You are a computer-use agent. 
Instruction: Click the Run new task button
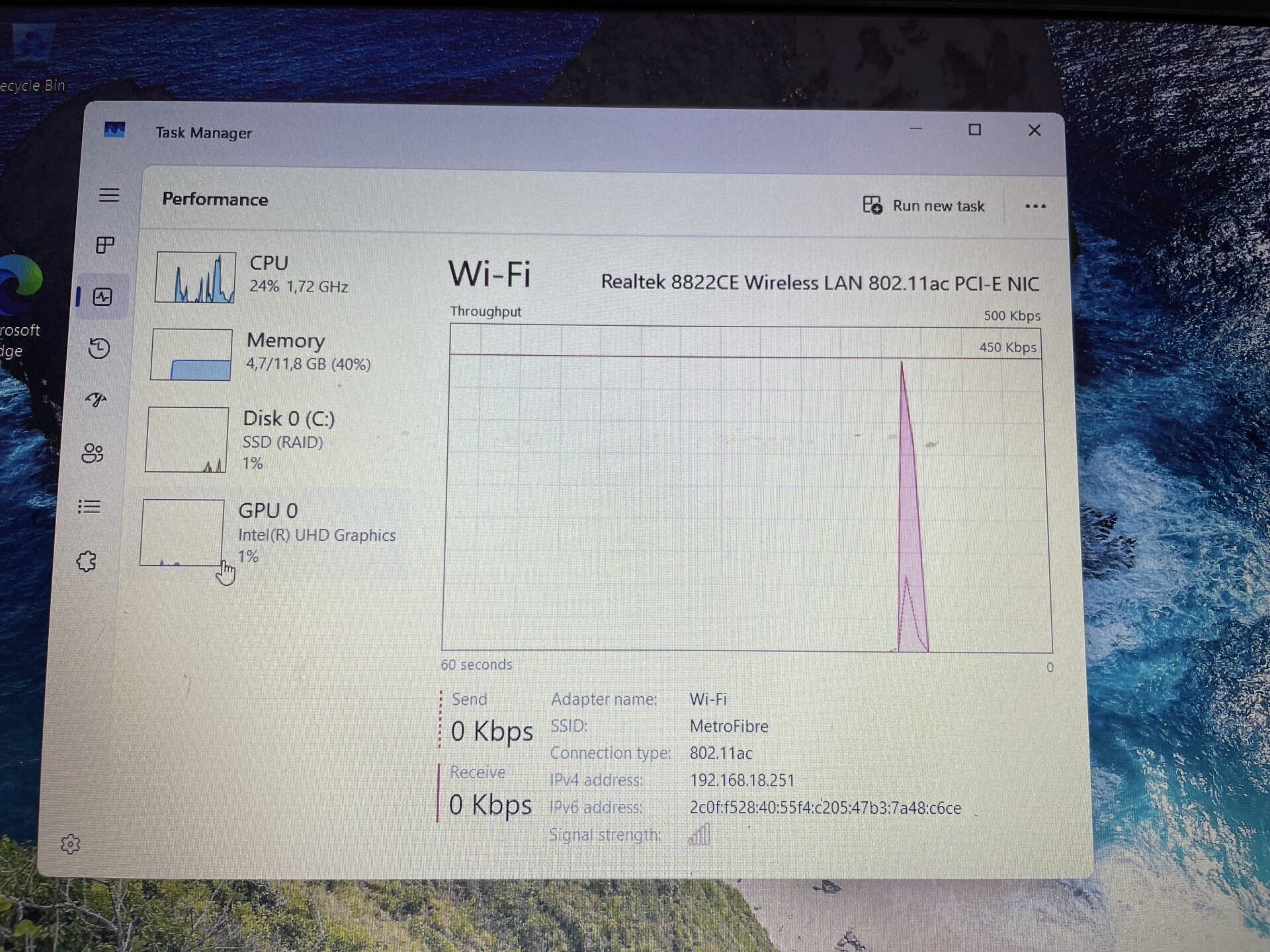click(924, 206)
